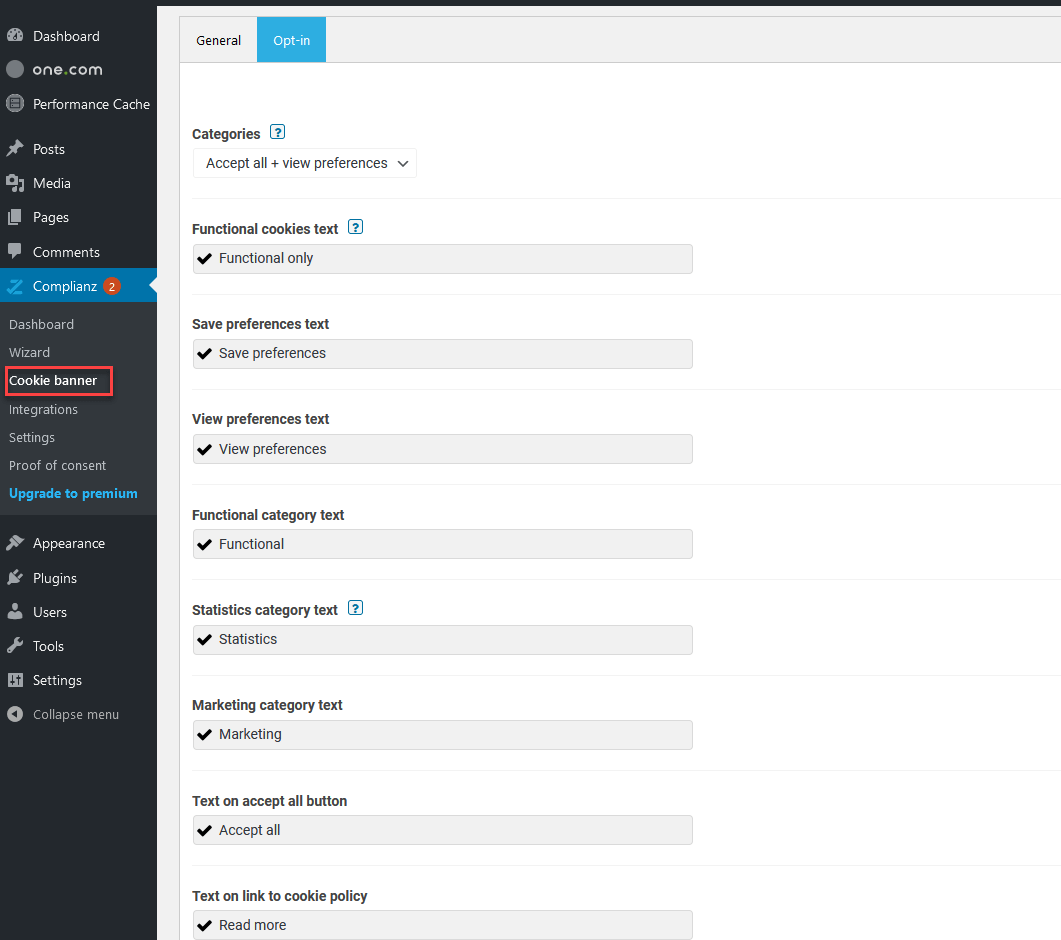
Task: Click the Tools wrench icon
Action: 15,646
